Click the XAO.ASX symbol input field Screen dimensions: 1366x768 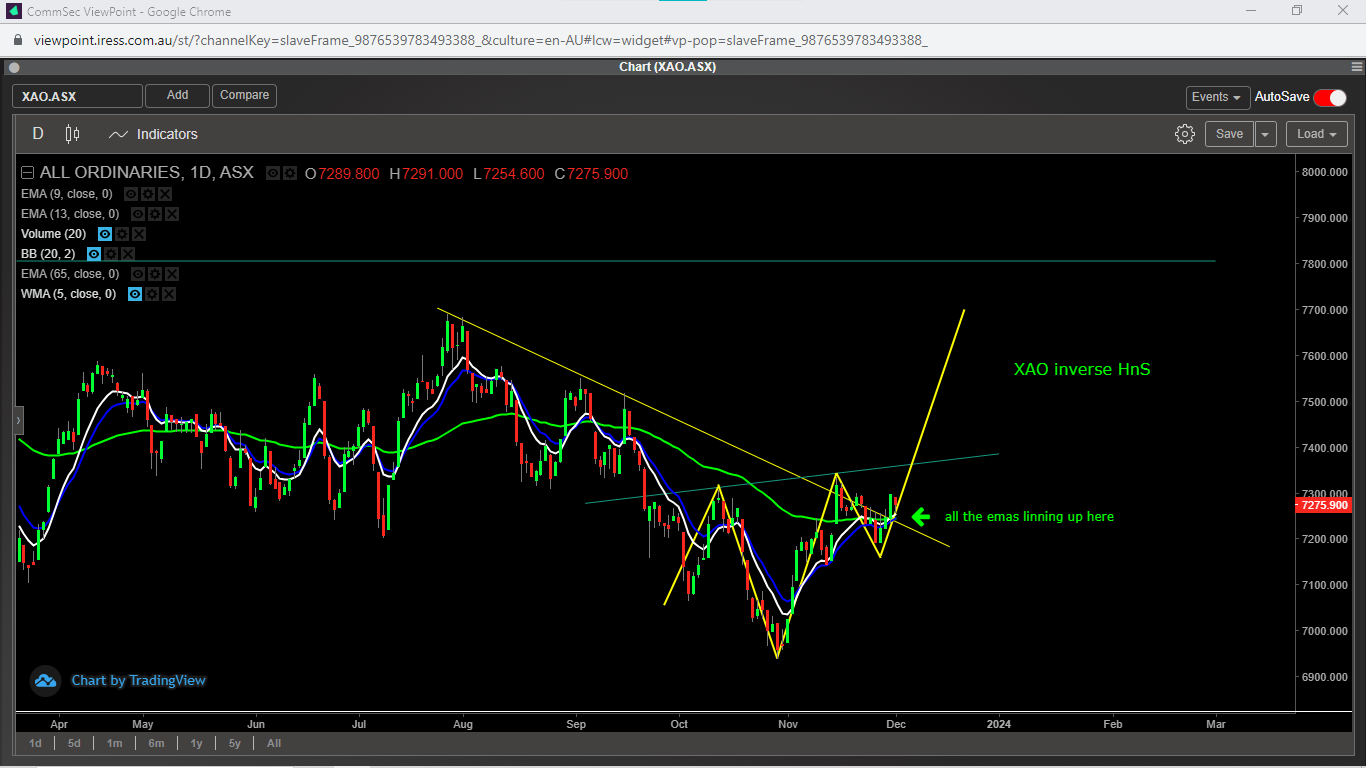78,96
